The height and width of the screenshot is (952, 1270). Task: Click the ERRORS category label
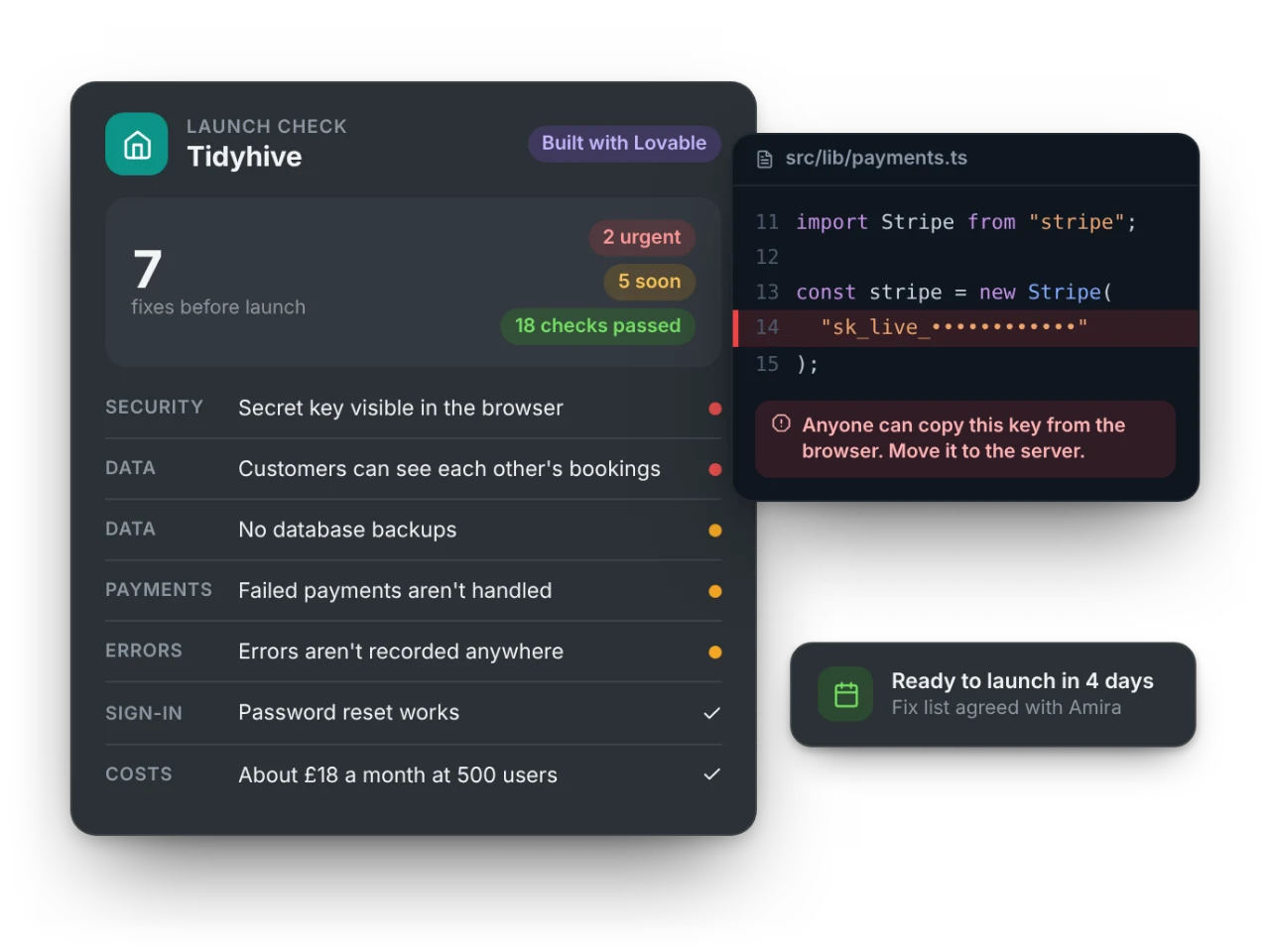(x=144, y=651)
